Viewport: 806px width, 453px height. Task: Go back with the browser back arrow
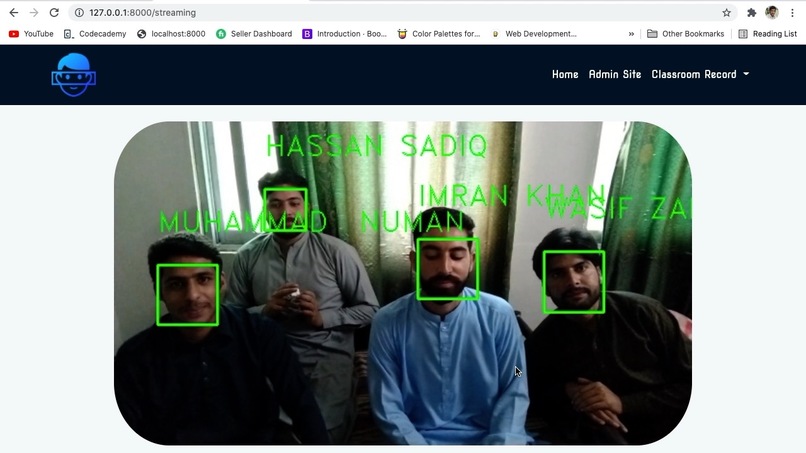click(14, 12)
